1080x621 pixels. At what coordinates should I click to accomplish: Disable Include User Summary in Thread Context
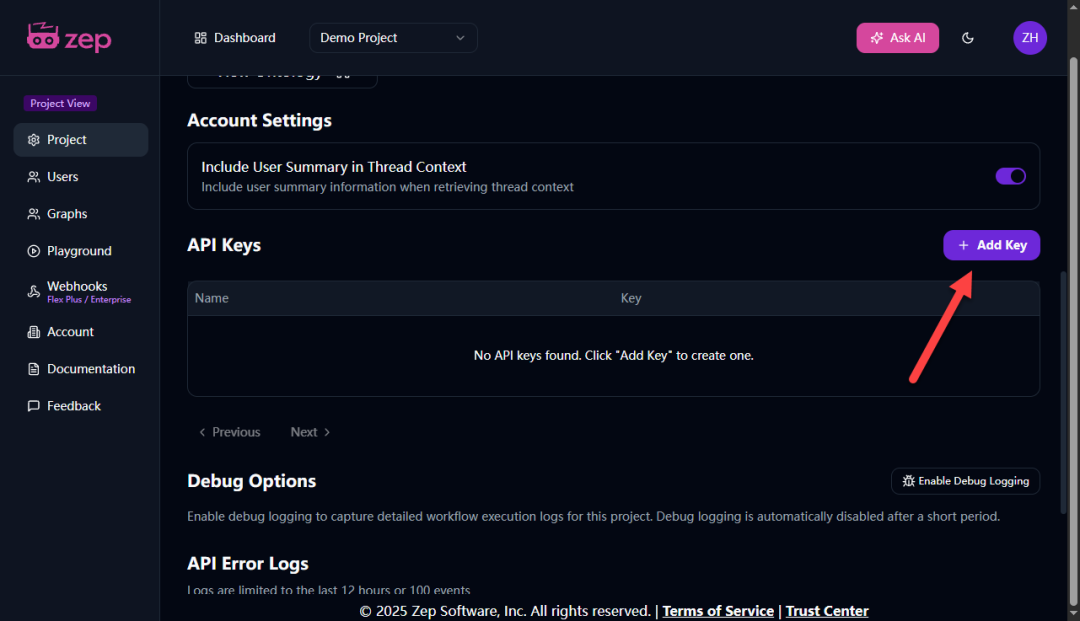coord(1010,176)
